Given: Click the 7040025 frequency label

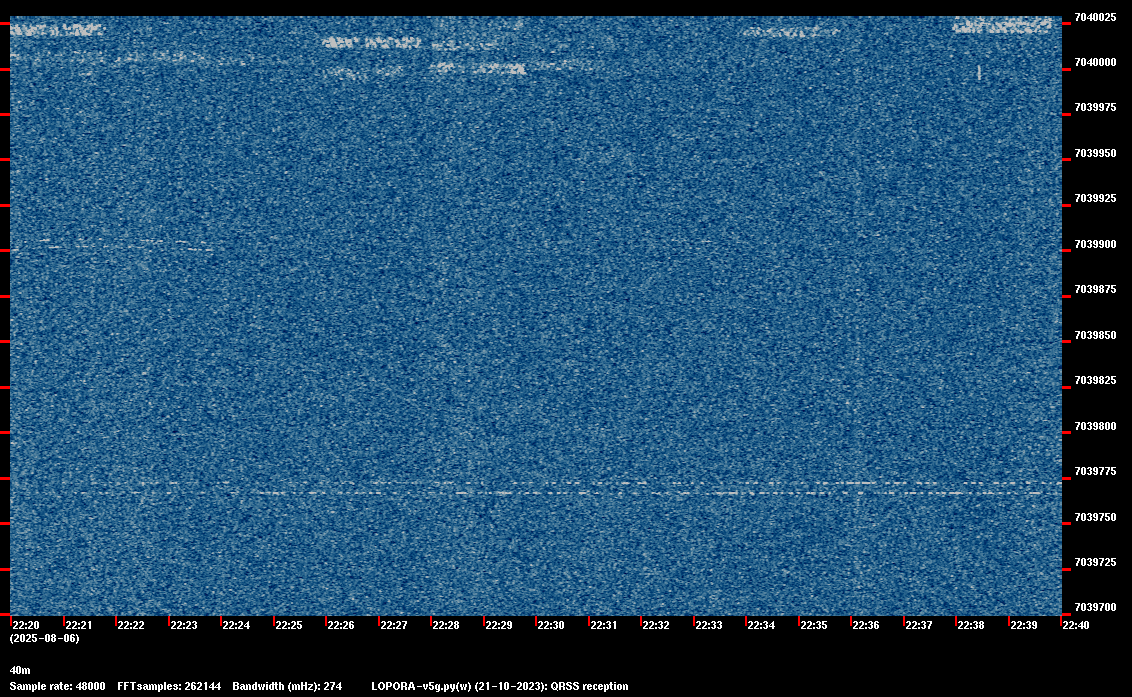Looking at the screenshot, I should point(1095,17).
